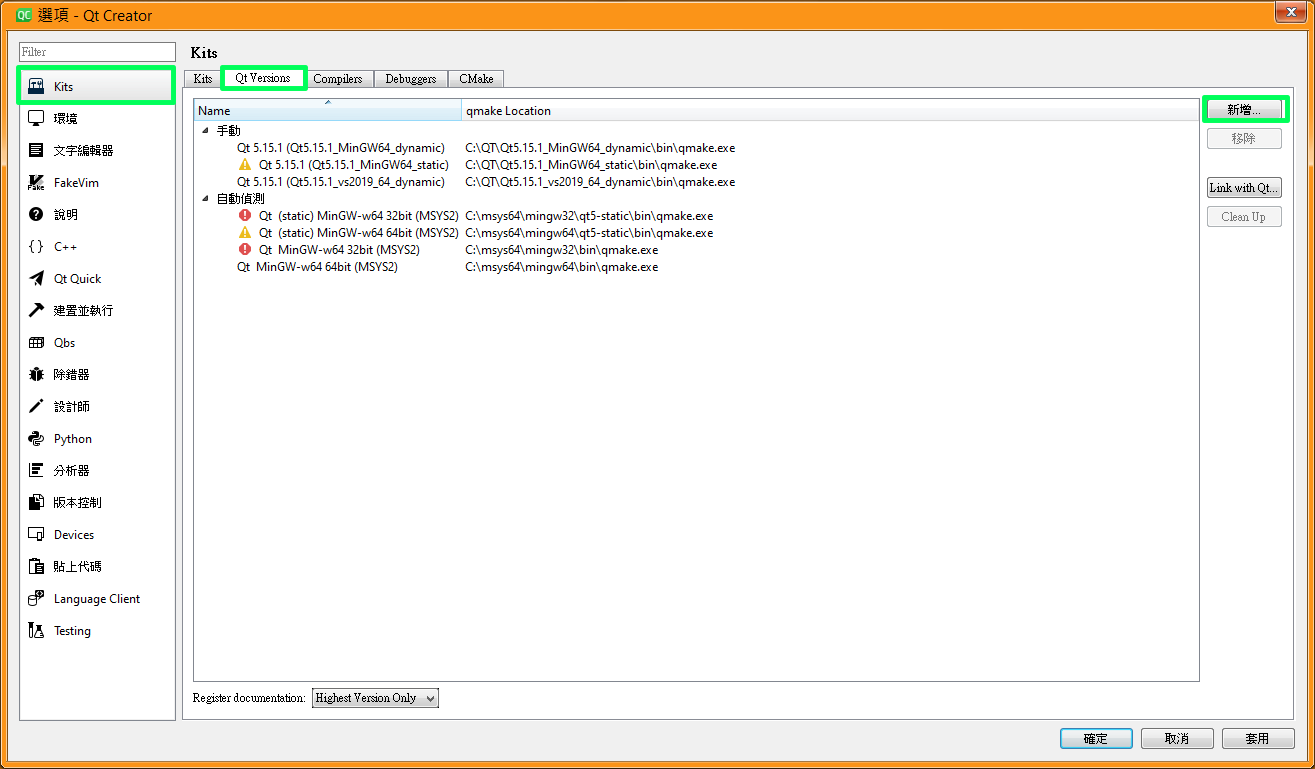Screen dimensions: 1315x769
Task: Collapse the 手動 tree group
Action: pyautogui.click(x=205, y=131)
